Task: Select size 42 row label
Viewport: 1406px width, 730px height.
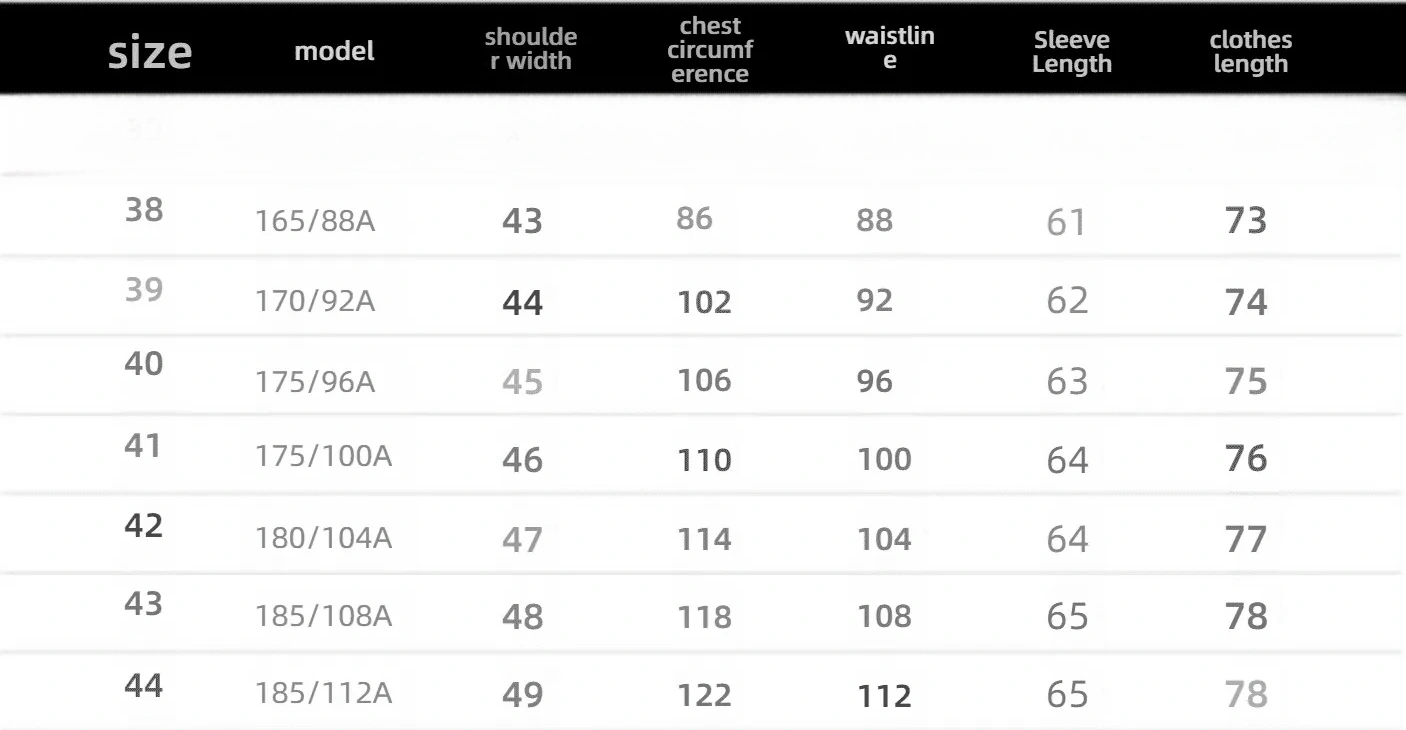Action: click(144, 525)
